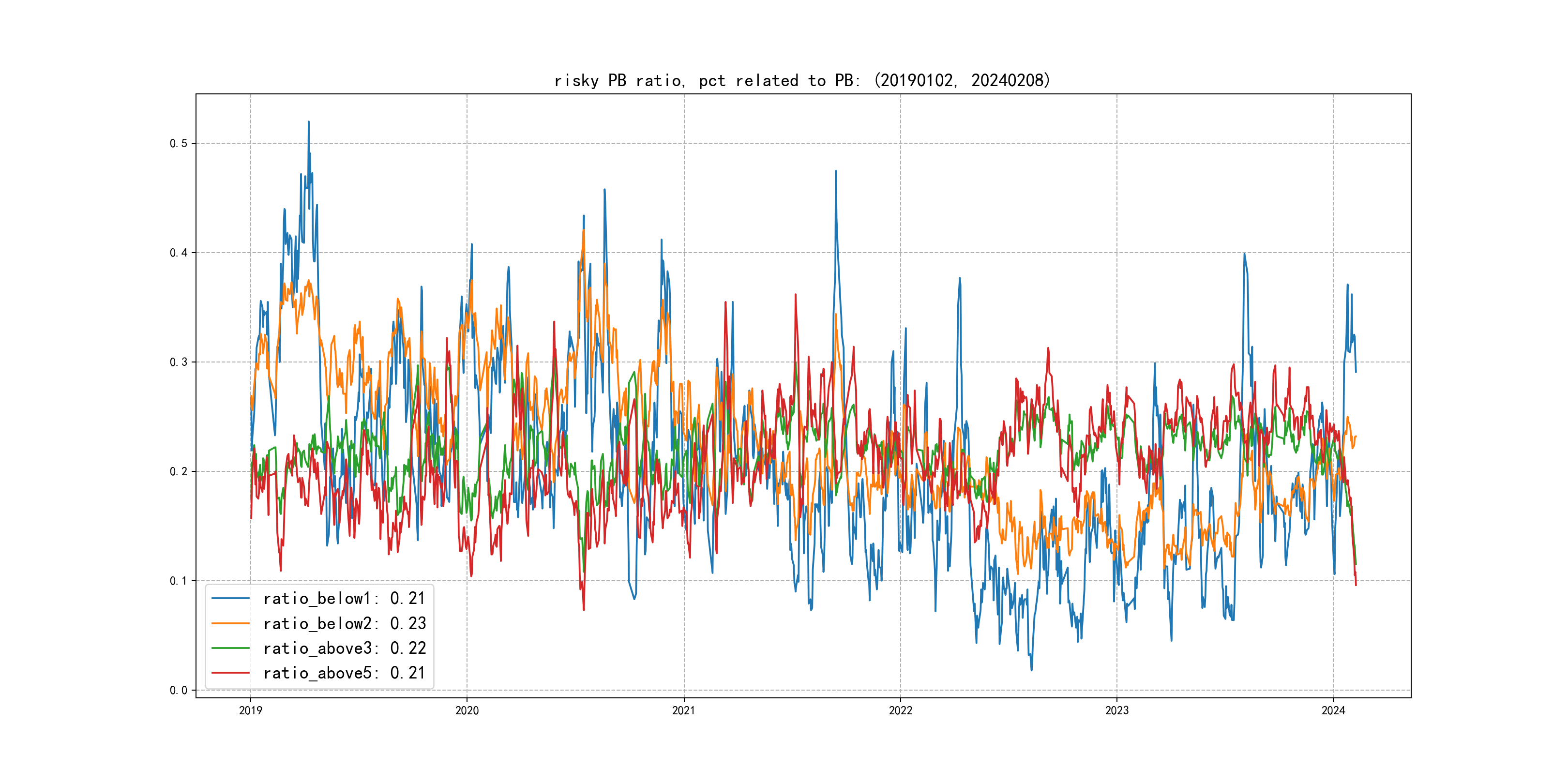Viewport: 1568px width, 784px height.
Task: Select the 'ratio_below1: 0.21' legend label
Action: (344, 598)
